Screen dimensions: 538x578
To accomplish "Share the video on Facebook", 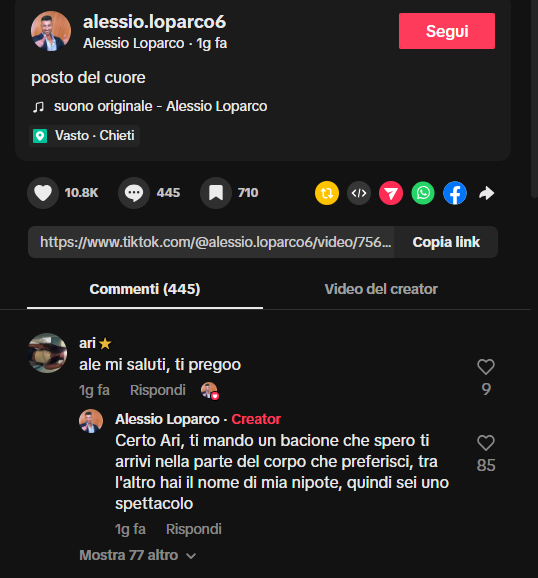I will [x=455, y=193].
